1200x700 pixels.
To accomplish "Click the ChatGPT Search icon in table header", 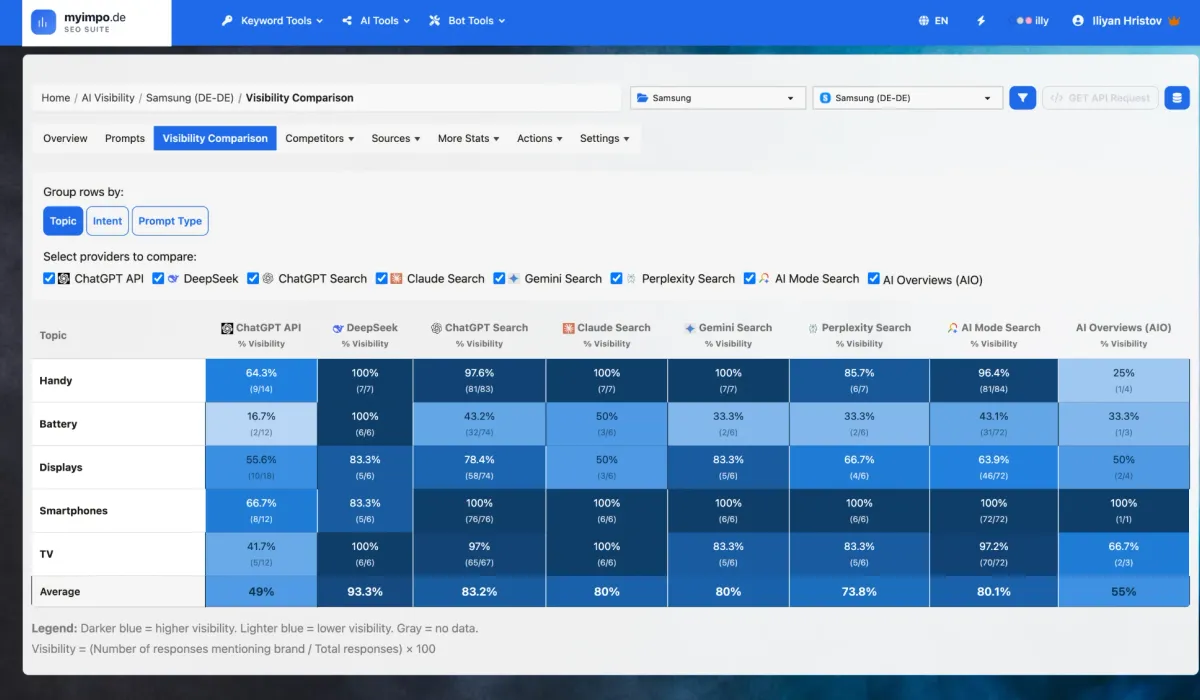I will [436, 327].
